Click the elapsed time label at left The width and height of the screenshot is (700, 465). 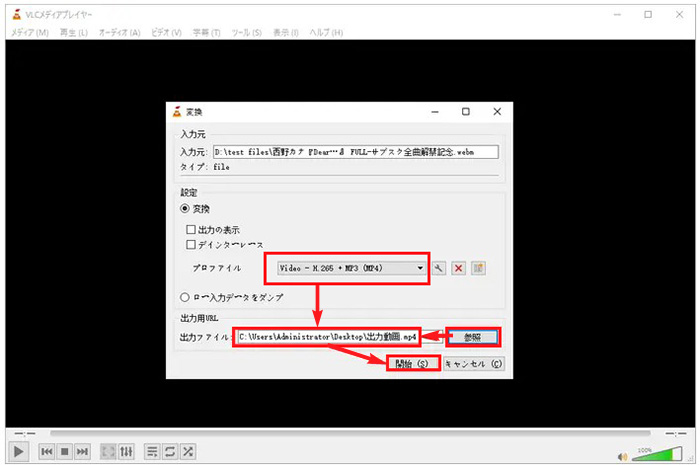pos(25,433)
